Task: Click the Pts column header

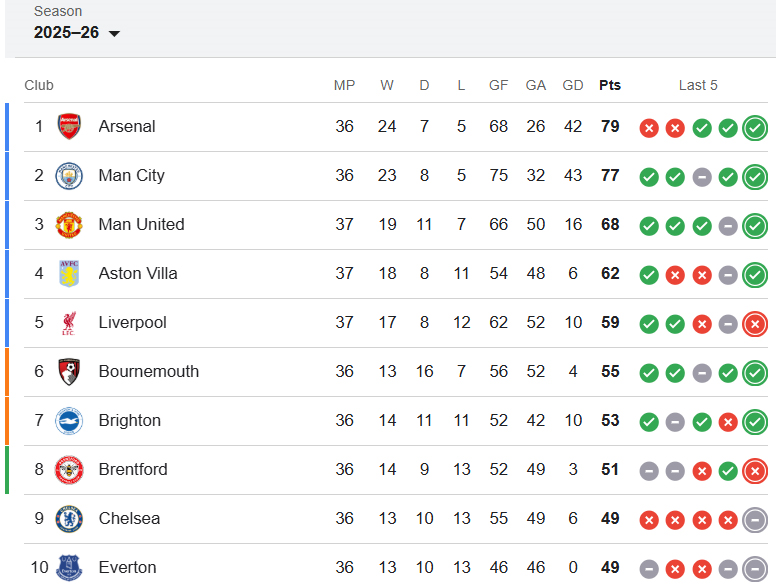Action: click(x=610, y=85)
